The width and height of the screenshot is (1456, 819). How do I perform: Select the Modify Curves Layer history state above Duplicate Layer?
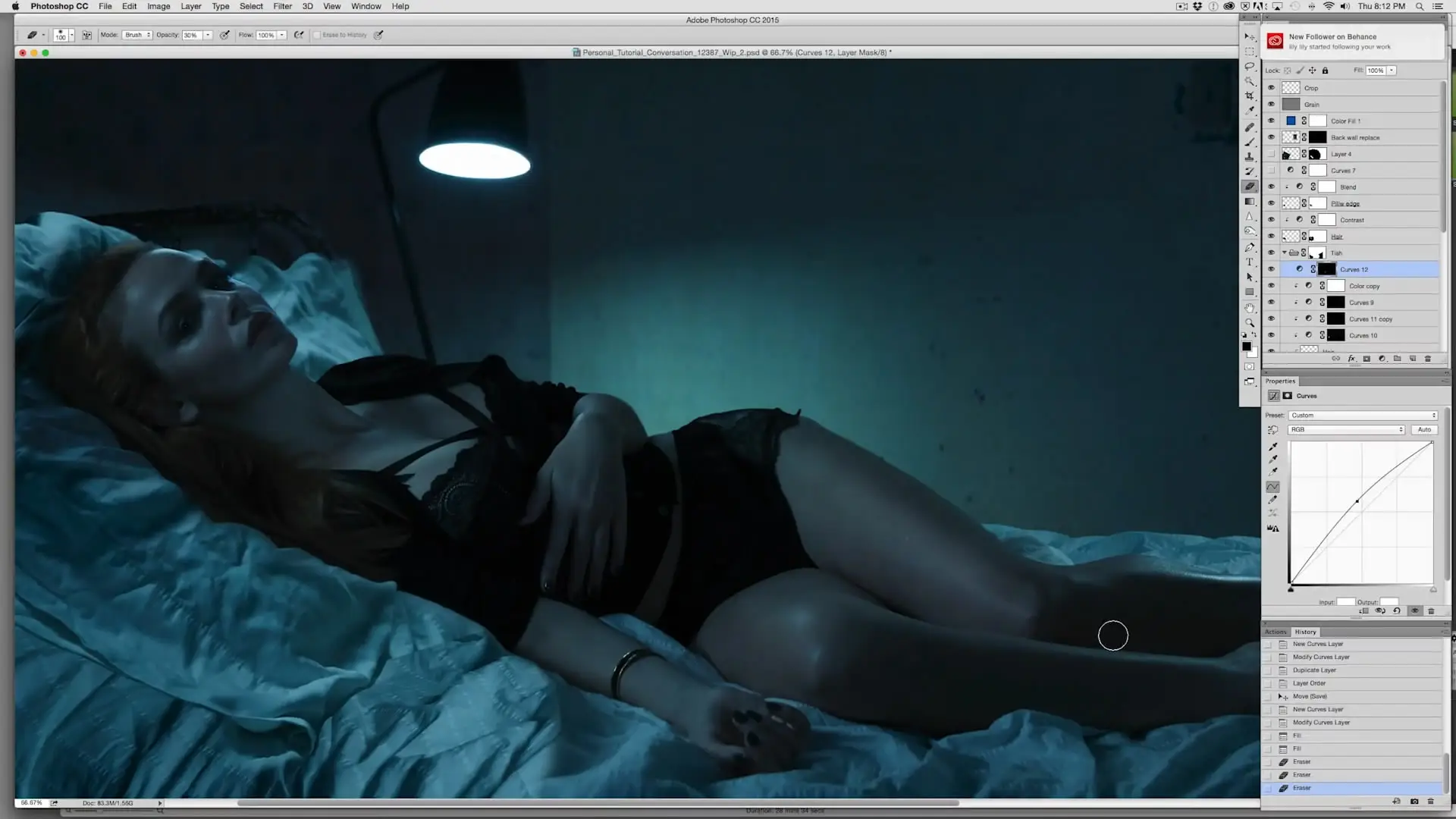[1354, 657]
